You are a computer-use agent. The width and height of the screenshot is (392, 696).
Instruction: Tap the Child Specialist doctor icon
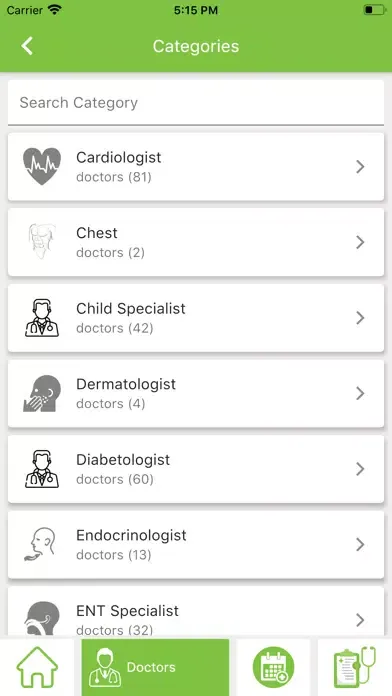[x=42, y=318]
